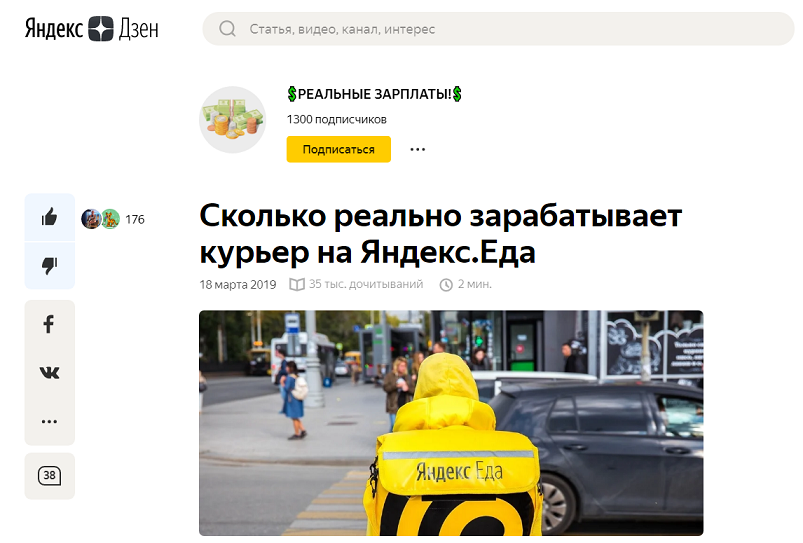Open more sharing options in sidebar
The width and height of the screenshot is (803, 543).
[49, 422]
